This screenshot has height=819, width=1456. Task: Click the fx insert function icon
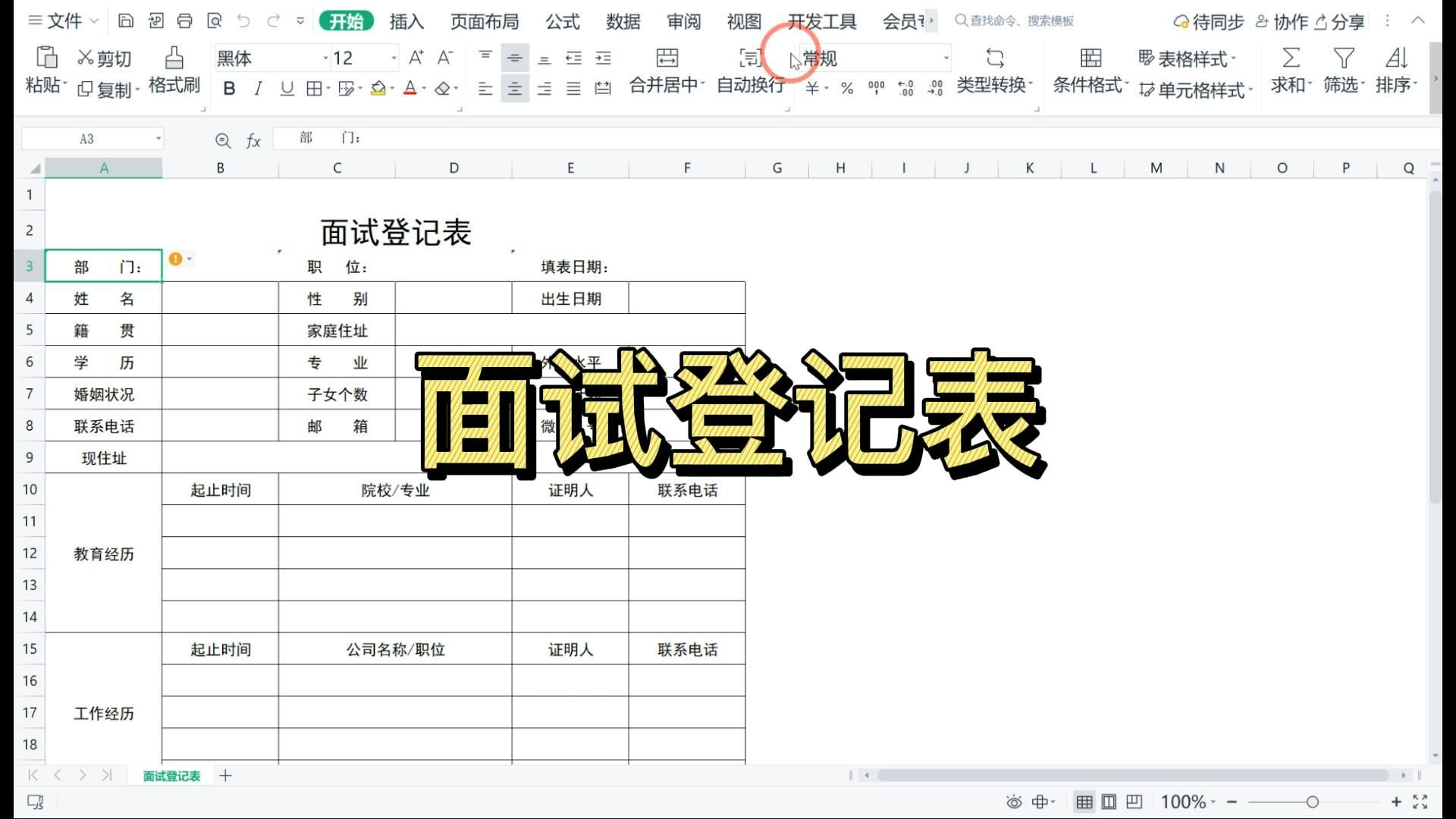(253, 140)
